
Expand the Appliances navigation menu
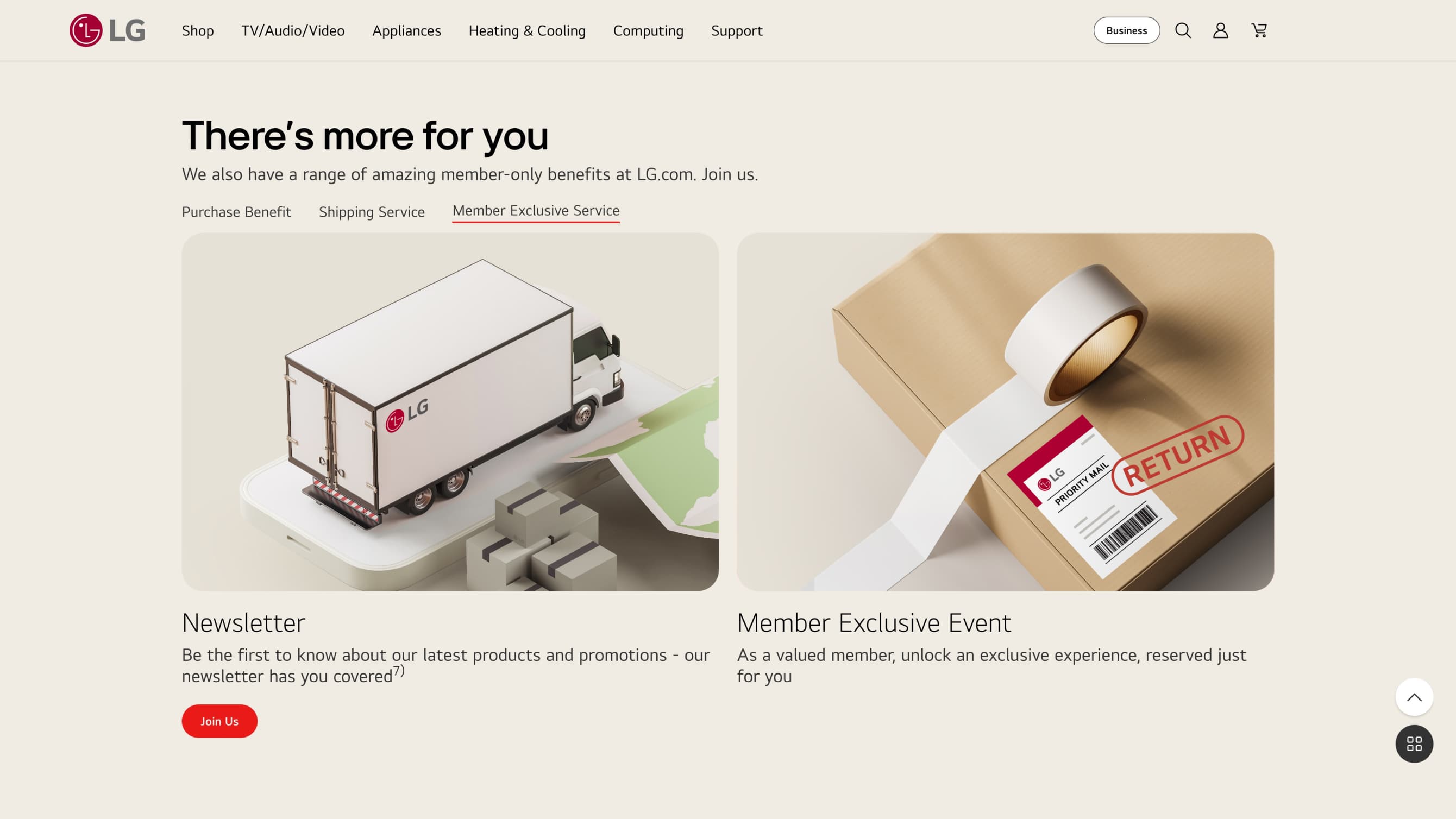pos(406,30)
